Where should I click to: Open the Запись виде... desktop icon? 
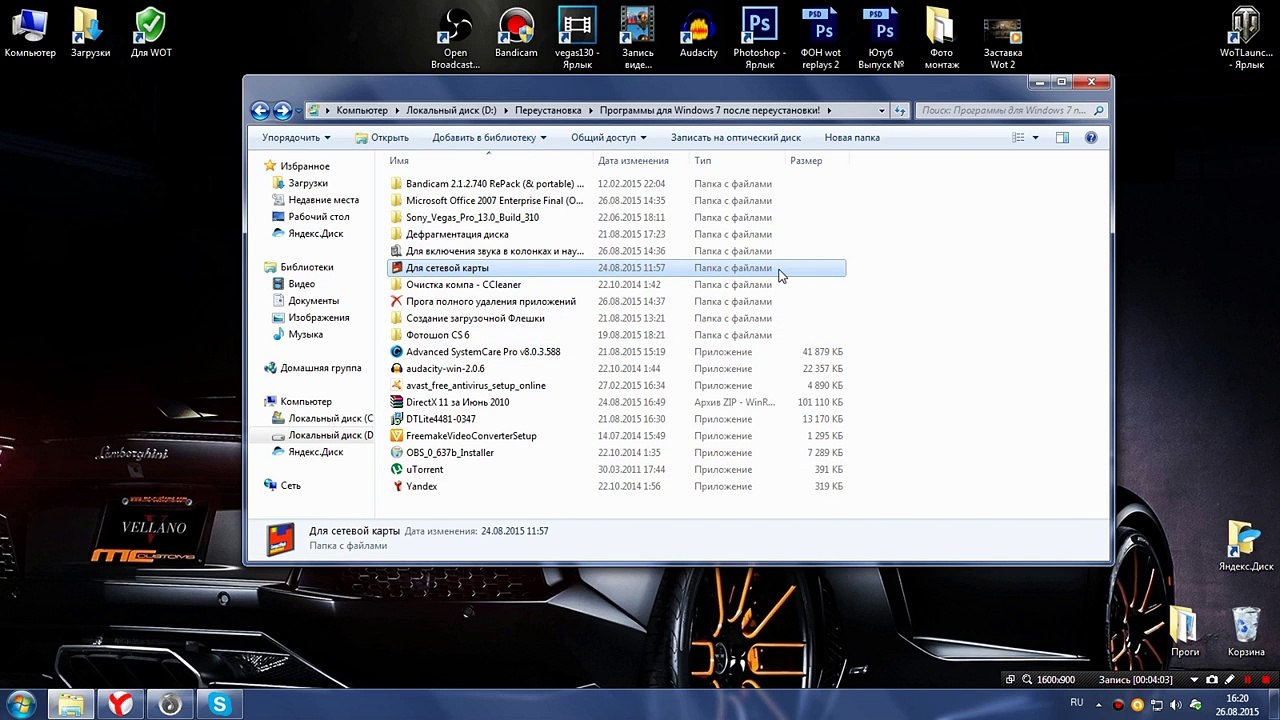(x=637, y=39)
